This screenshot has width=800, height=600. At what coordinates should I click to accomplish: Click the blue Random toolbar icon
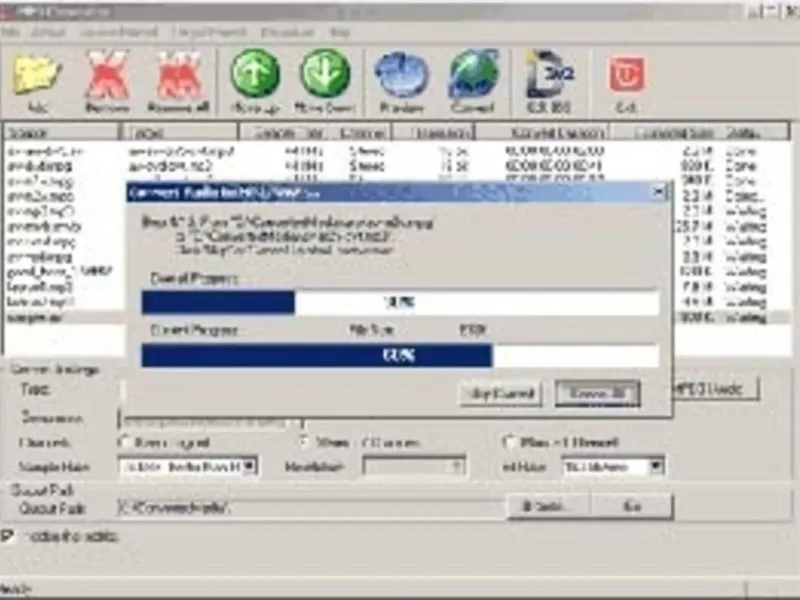pyautogui.click(x=402, y=74)
